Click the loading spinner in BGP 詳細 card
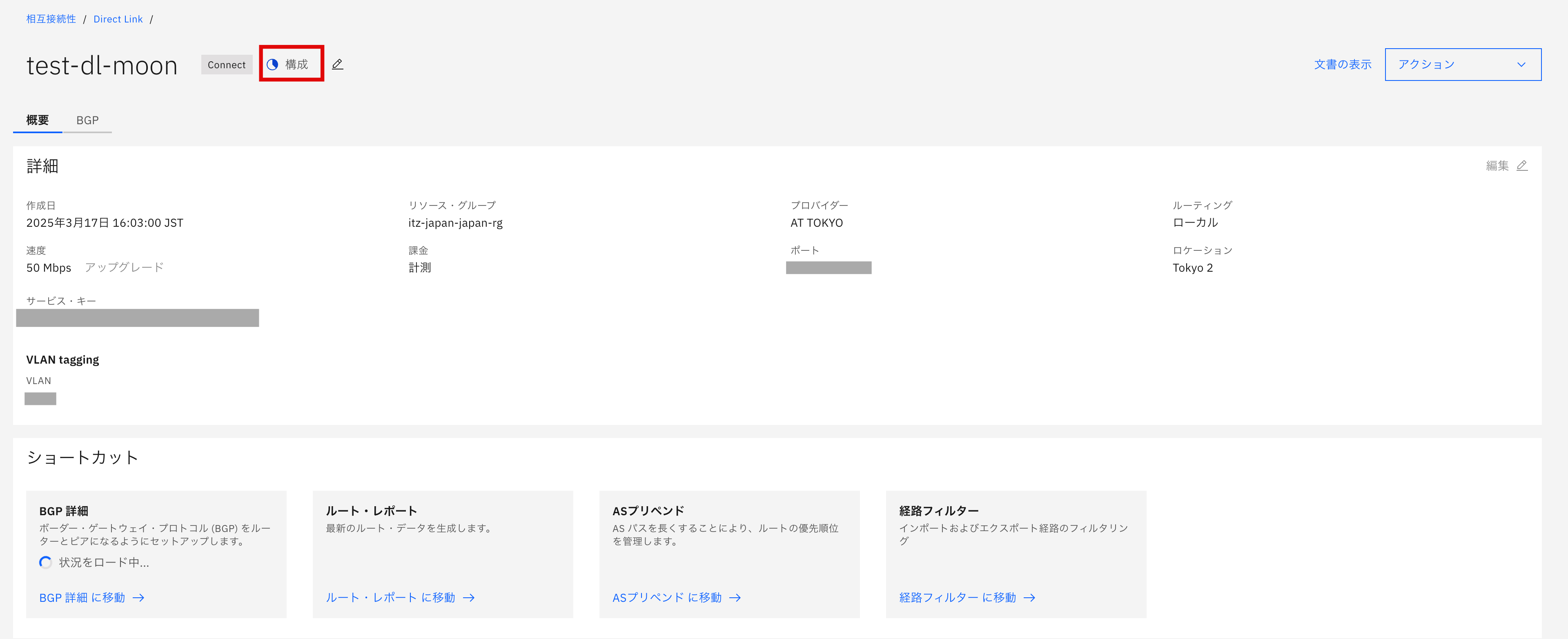Viewport: 1568px width, 639px height. [46, 562]
